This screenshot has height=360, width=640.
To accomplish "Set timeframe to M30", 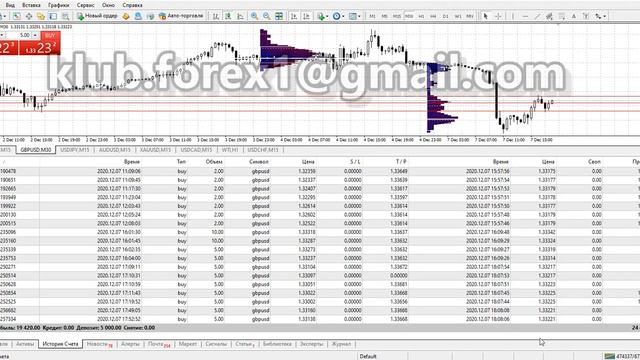I will click(x=409, y=16).
